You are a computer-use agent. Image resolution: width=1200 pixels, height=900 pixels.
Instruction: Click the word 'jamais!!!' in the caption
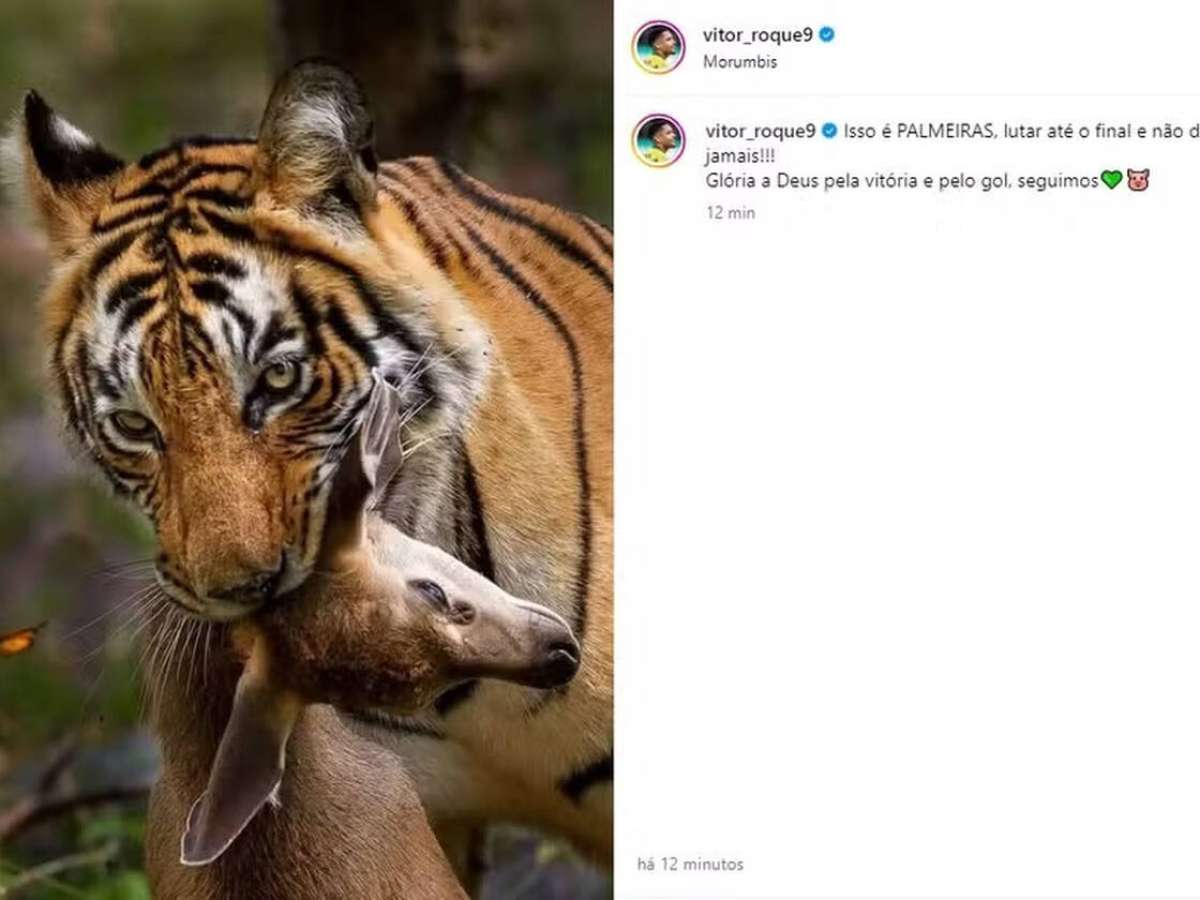pos(739,156)
